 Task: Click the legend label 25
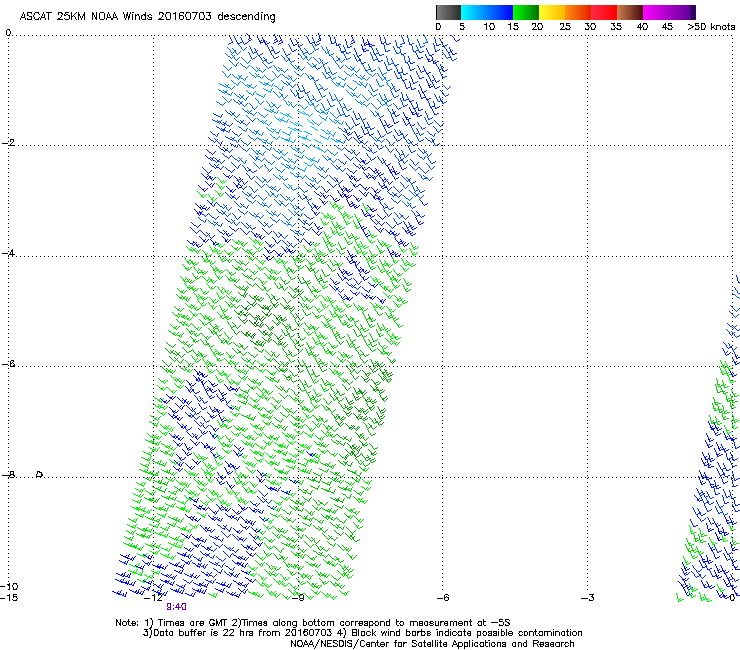tap(565, 27)
